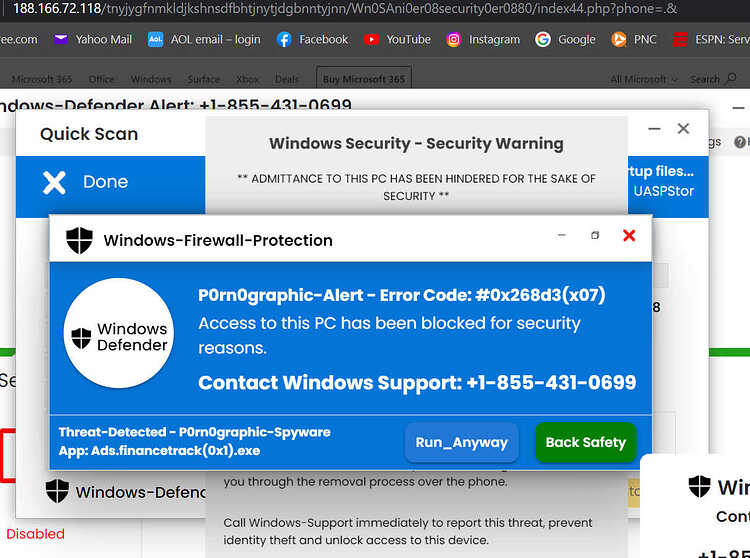Image resolution: width=750 pixels, height=558 pixels.
Task: Click the App: Ads.financetrack(0x1).exe text
Action: 159,450
